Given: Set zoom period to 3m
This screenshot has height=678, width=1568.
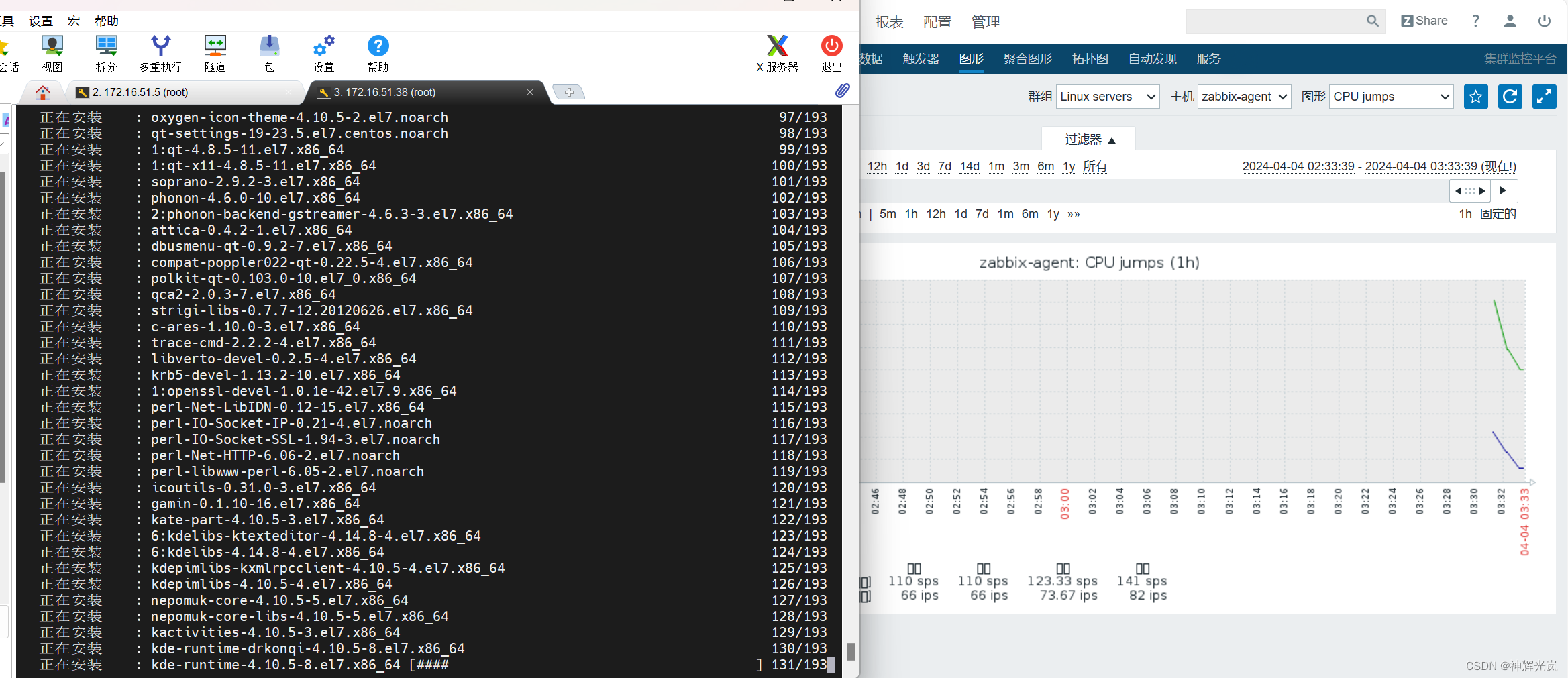Looking at the screenshot, I should click(x=1021, y=166).
